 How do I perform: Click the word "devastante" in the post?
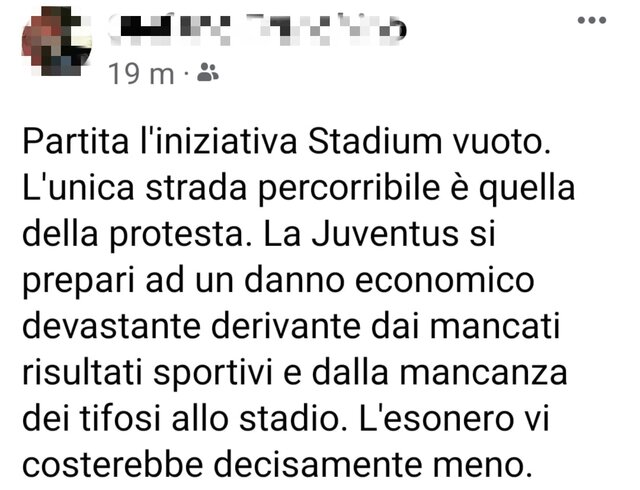tap(111, 327)
